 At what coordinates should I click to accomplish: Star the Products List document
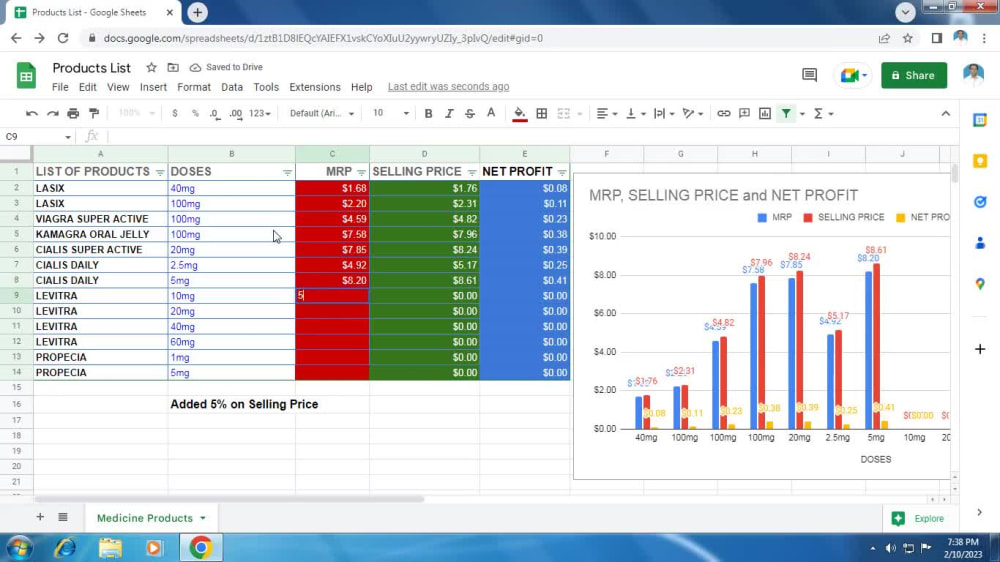click(x=151, y=68)
